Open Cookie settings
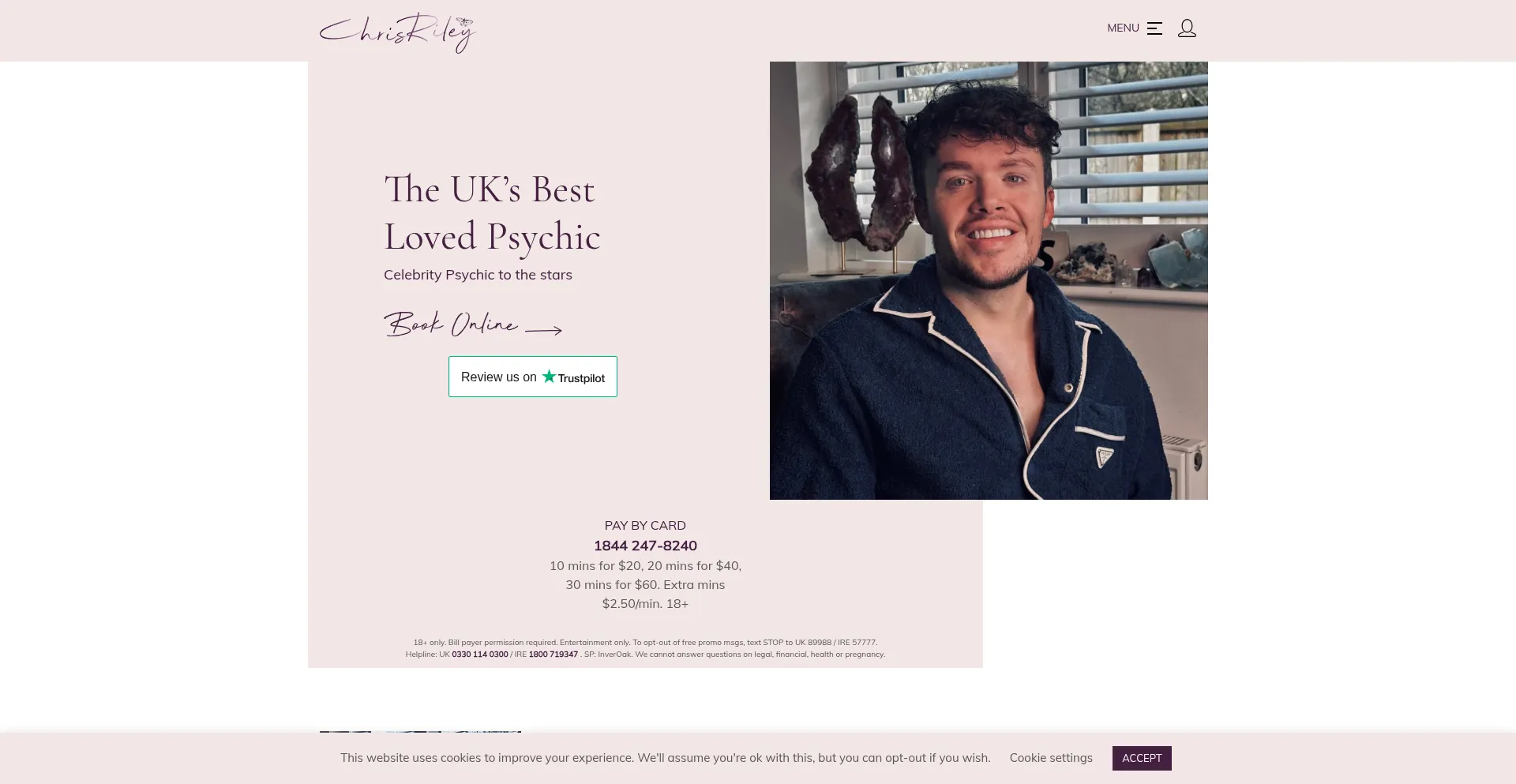 pos(1051,758)
